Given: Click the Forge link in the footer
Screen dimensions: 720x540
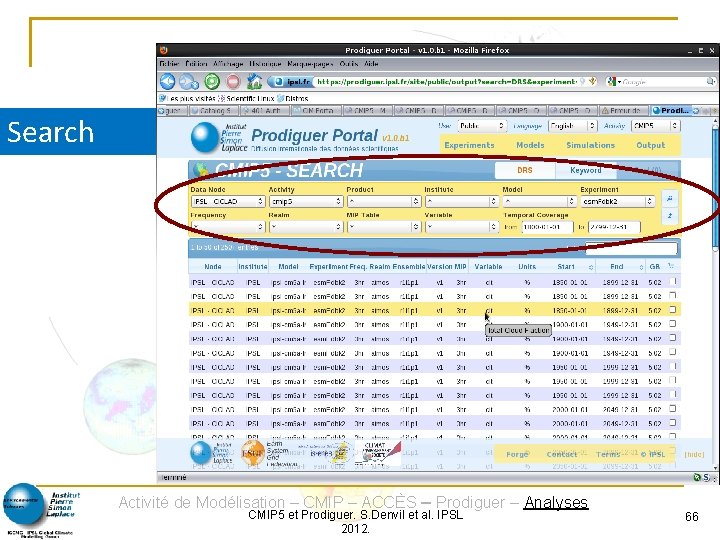Looking at the screenshot, I should click(x=517, y=454).
